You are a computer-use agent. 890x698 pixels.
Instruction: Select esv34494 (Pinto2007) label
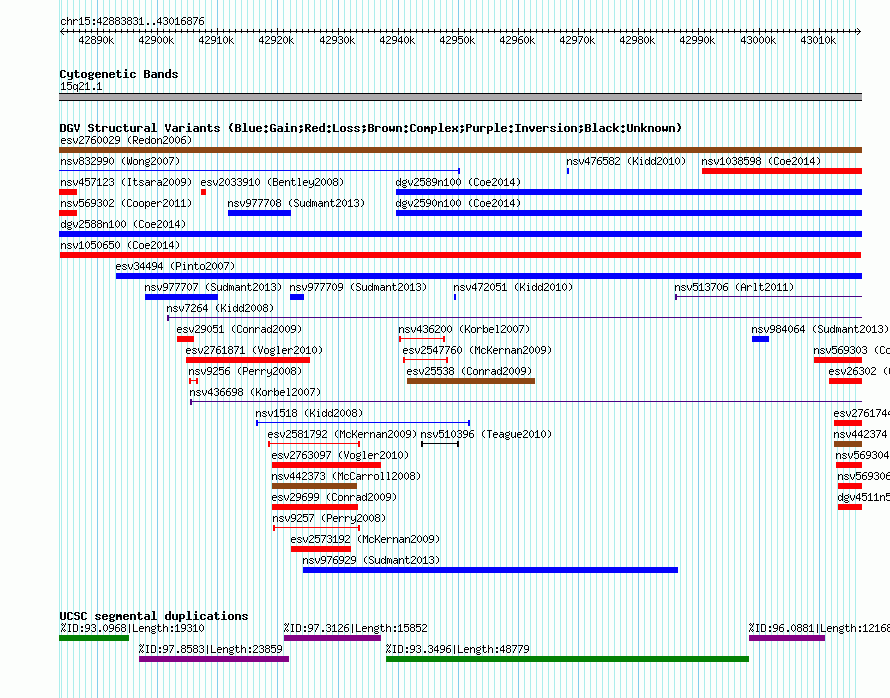click(x=175, y=266)
